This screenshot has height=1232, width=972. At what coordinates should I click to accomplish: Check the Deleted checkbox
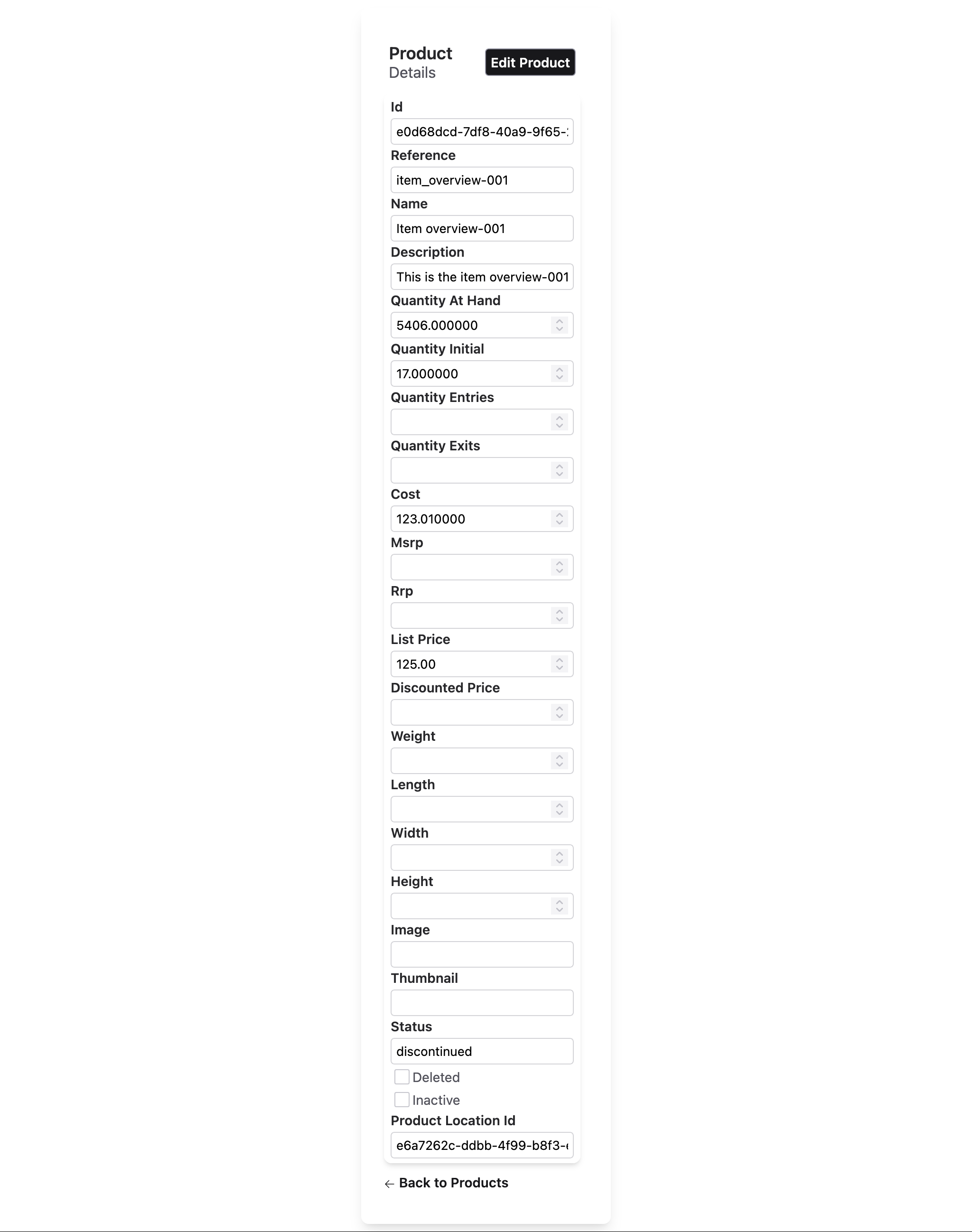(402, 1077)
